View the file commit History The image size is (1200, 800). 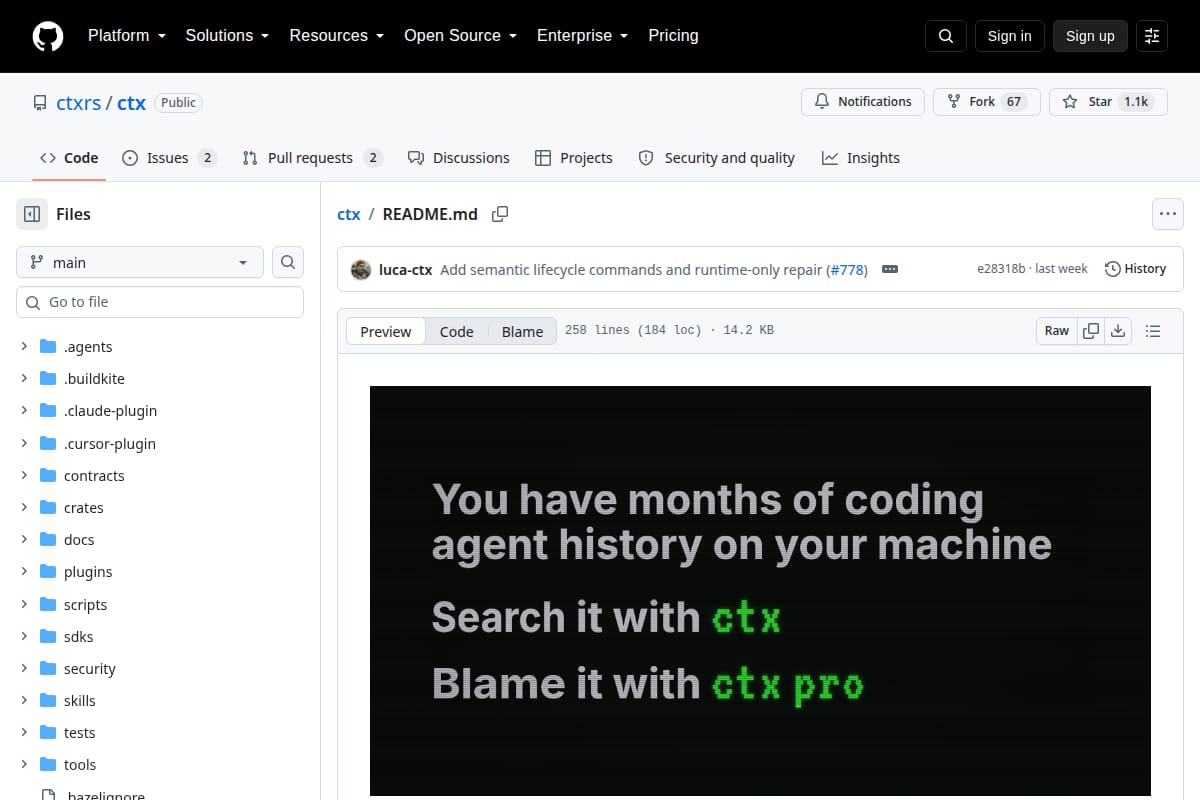point(1135,269)
